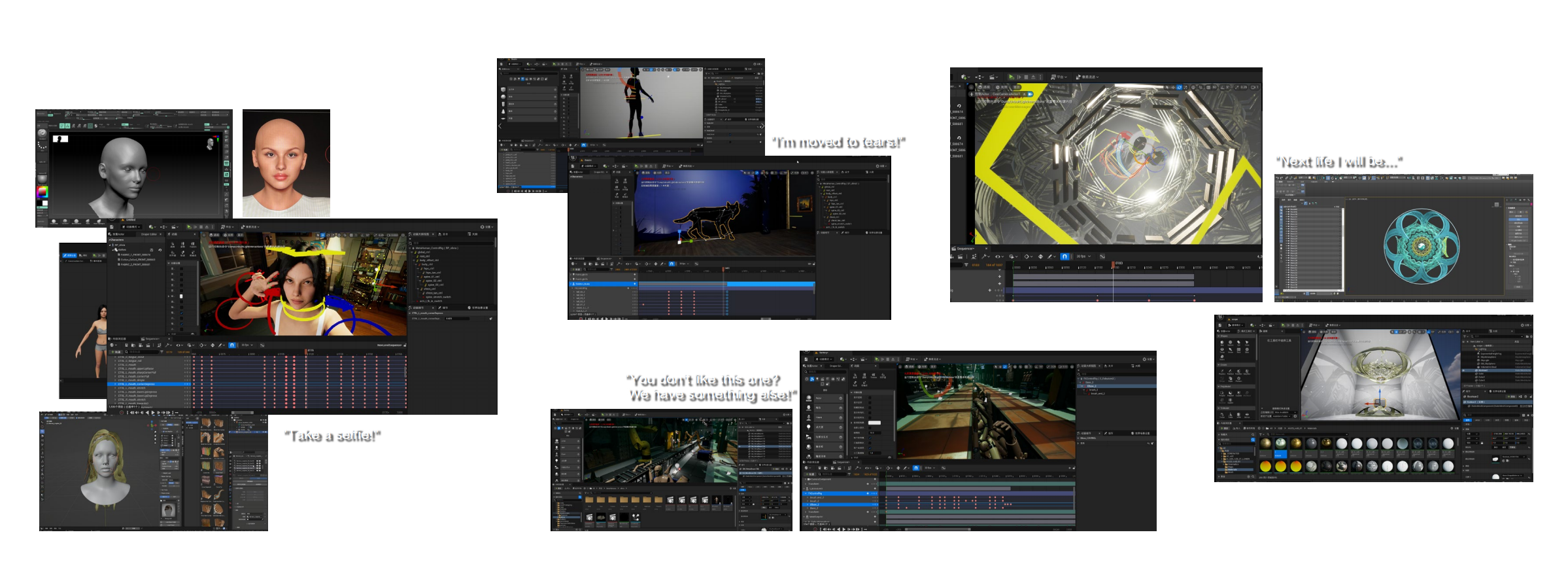Select first gold material sphere in content browser
The width and height of the screenshot is (1568, 577).
pos(1265,444)
